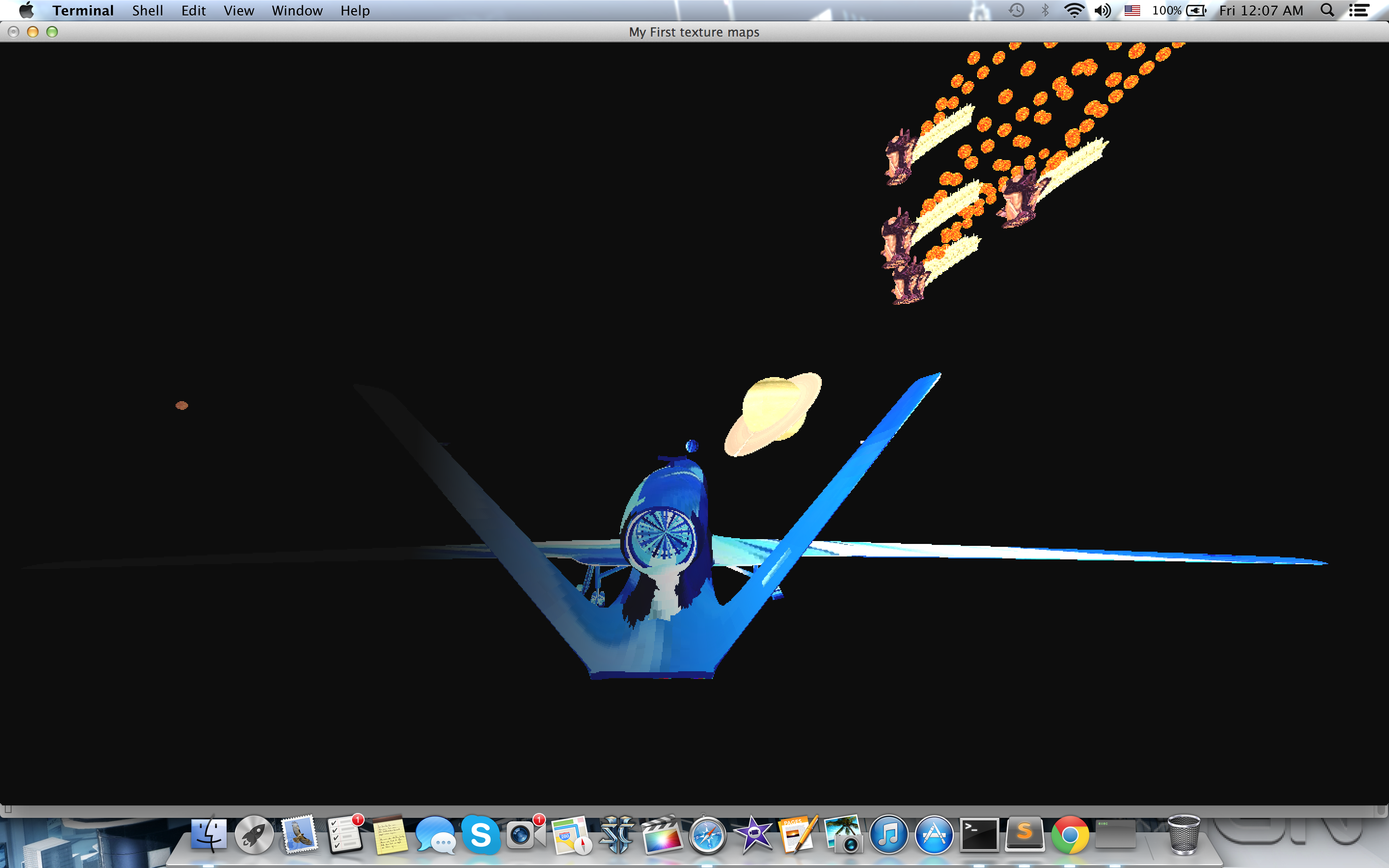Open Mail stamp icon in dock

(x=299, y=835)
